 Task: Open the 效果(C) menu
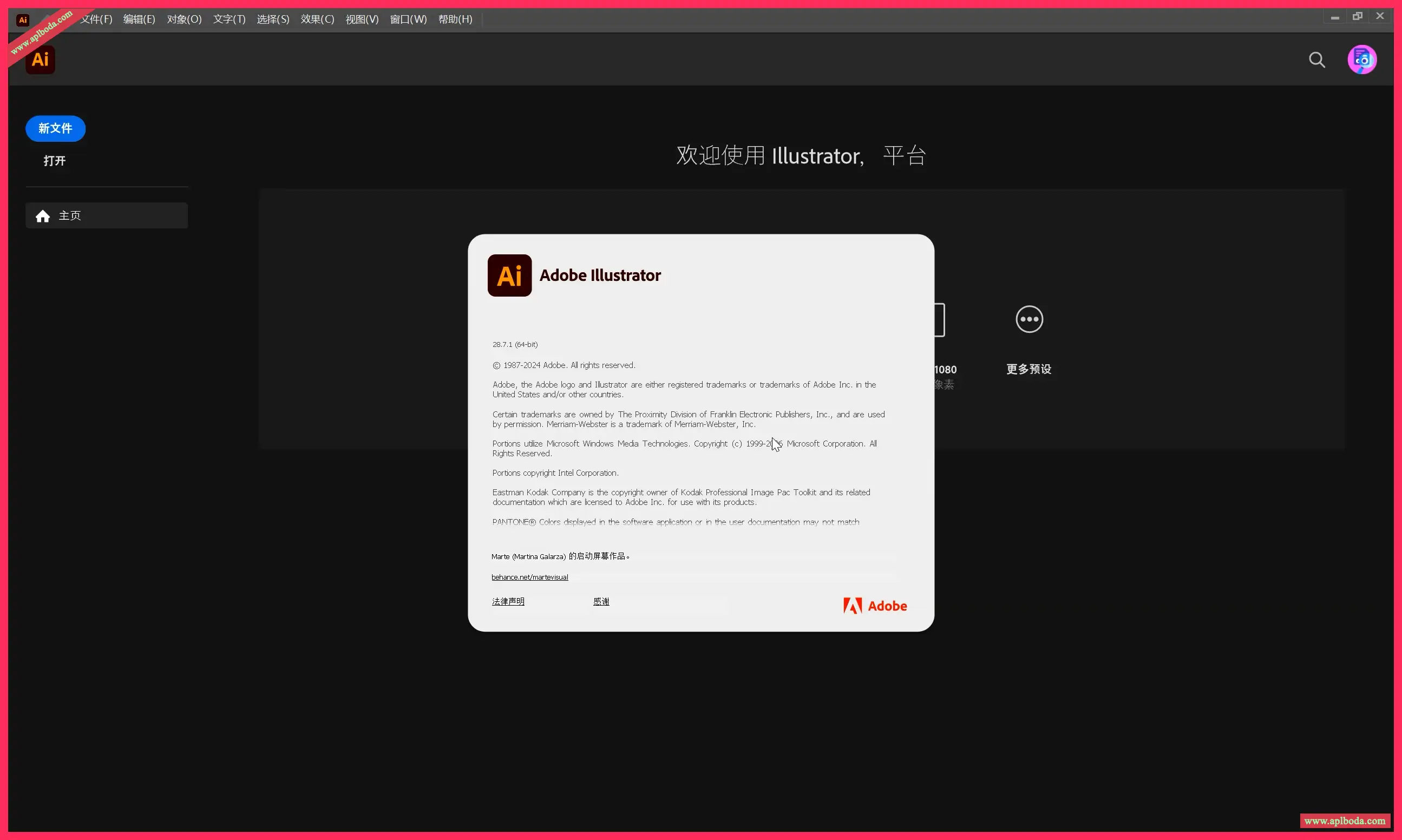coord(317,19)
